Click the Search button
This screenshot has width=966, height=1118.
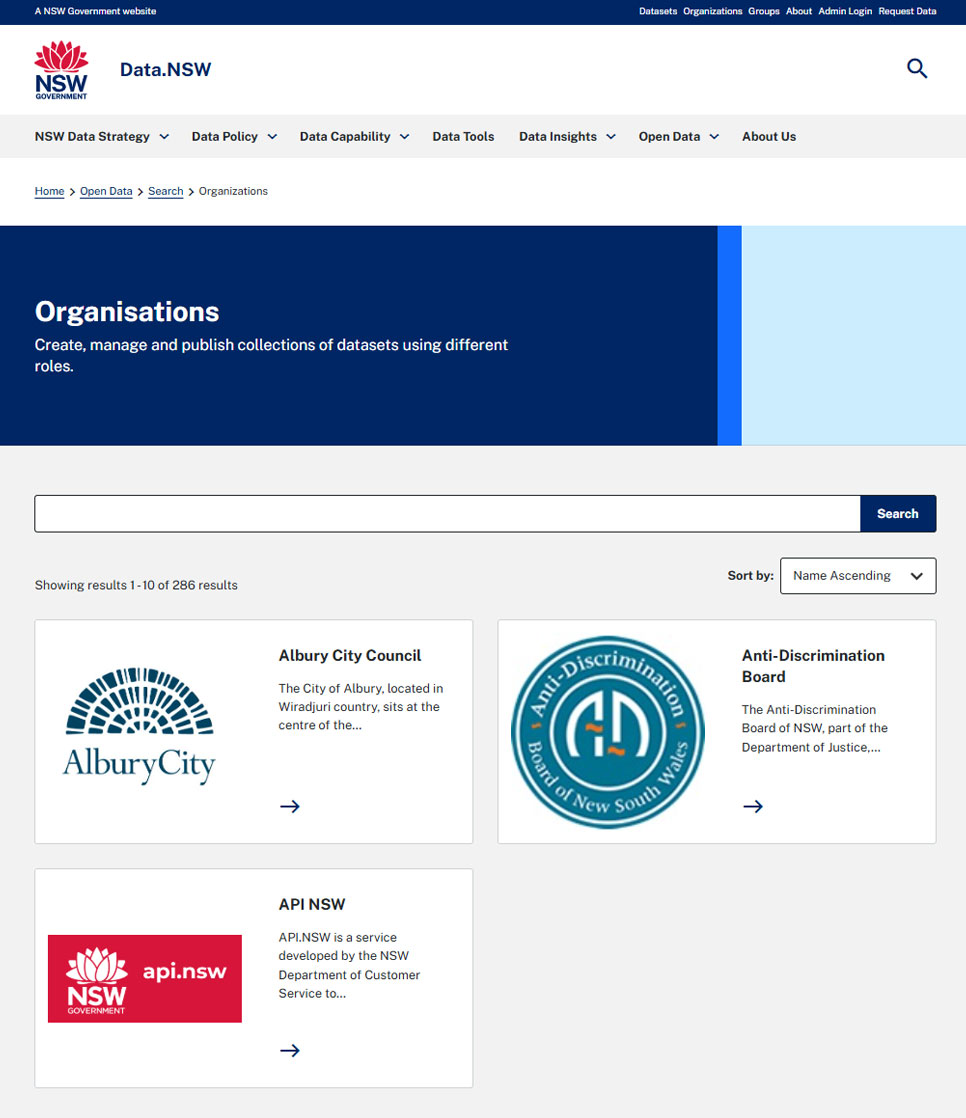coord(898,513)
